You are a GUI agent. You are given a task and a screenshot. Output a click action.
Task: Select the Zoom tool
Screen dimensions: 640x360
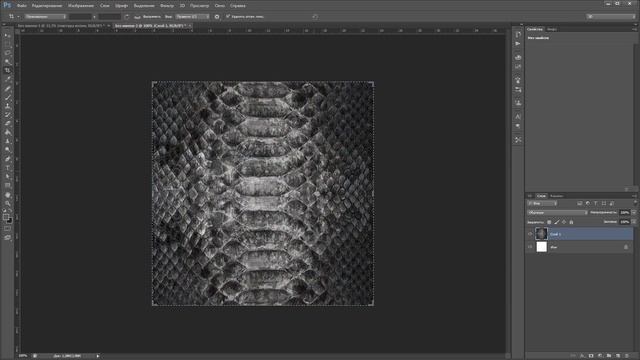point(7,203)
